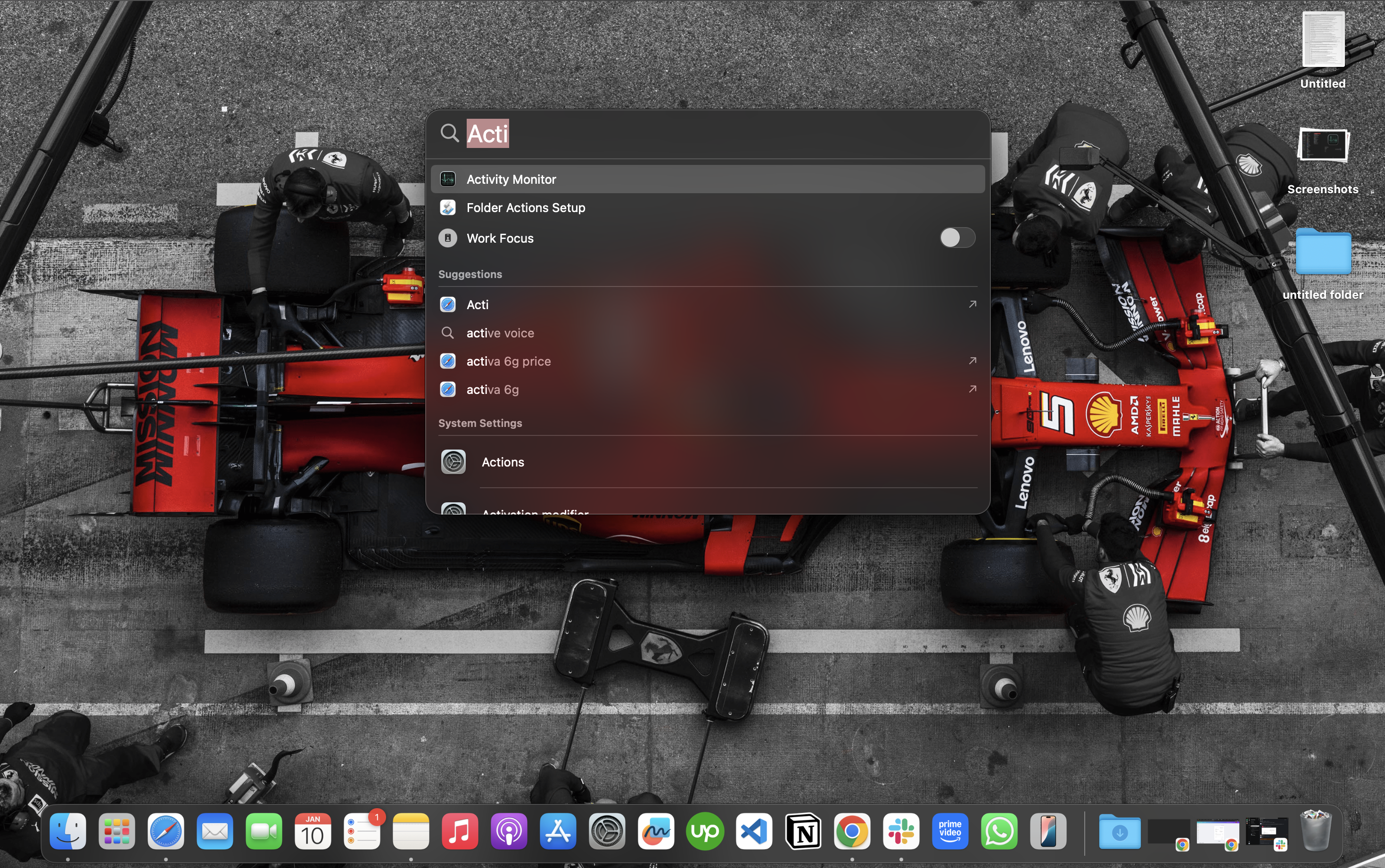Open the Downloads stack in Dock
This screenshot has width=1385, height=868.
click(x=1119, y=831)
